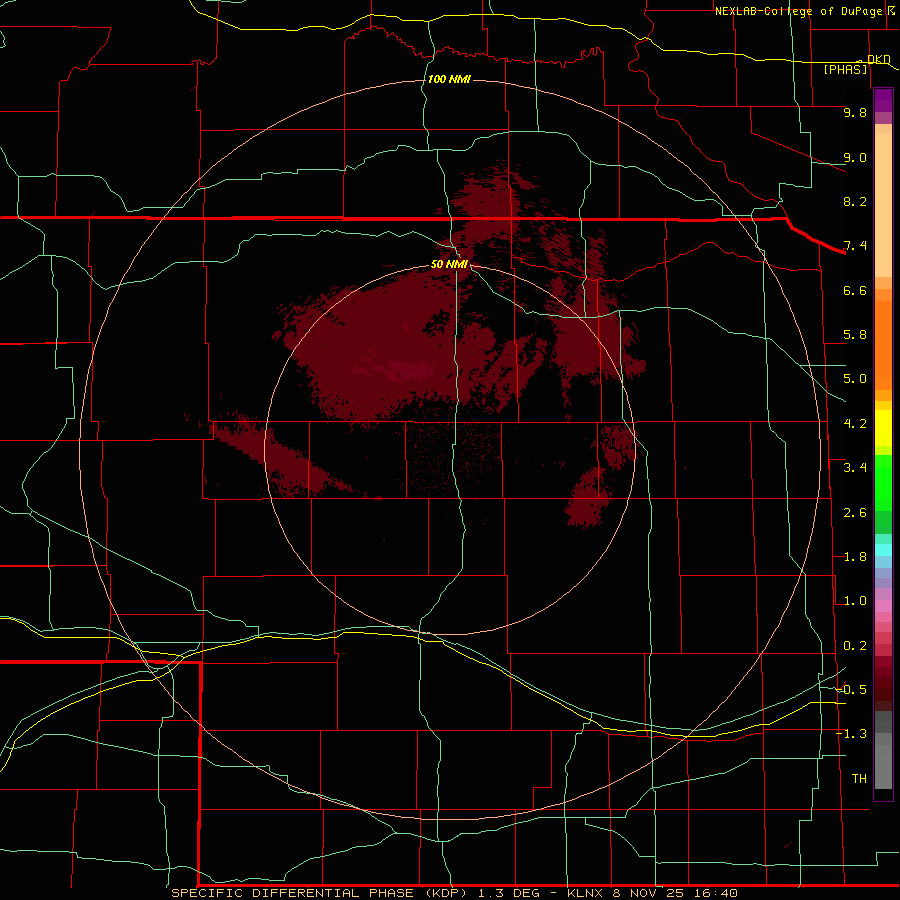Click the KLNX 8 NOV 25 16:40 timestamp
The image size is (900, 900).
(652, 893)
